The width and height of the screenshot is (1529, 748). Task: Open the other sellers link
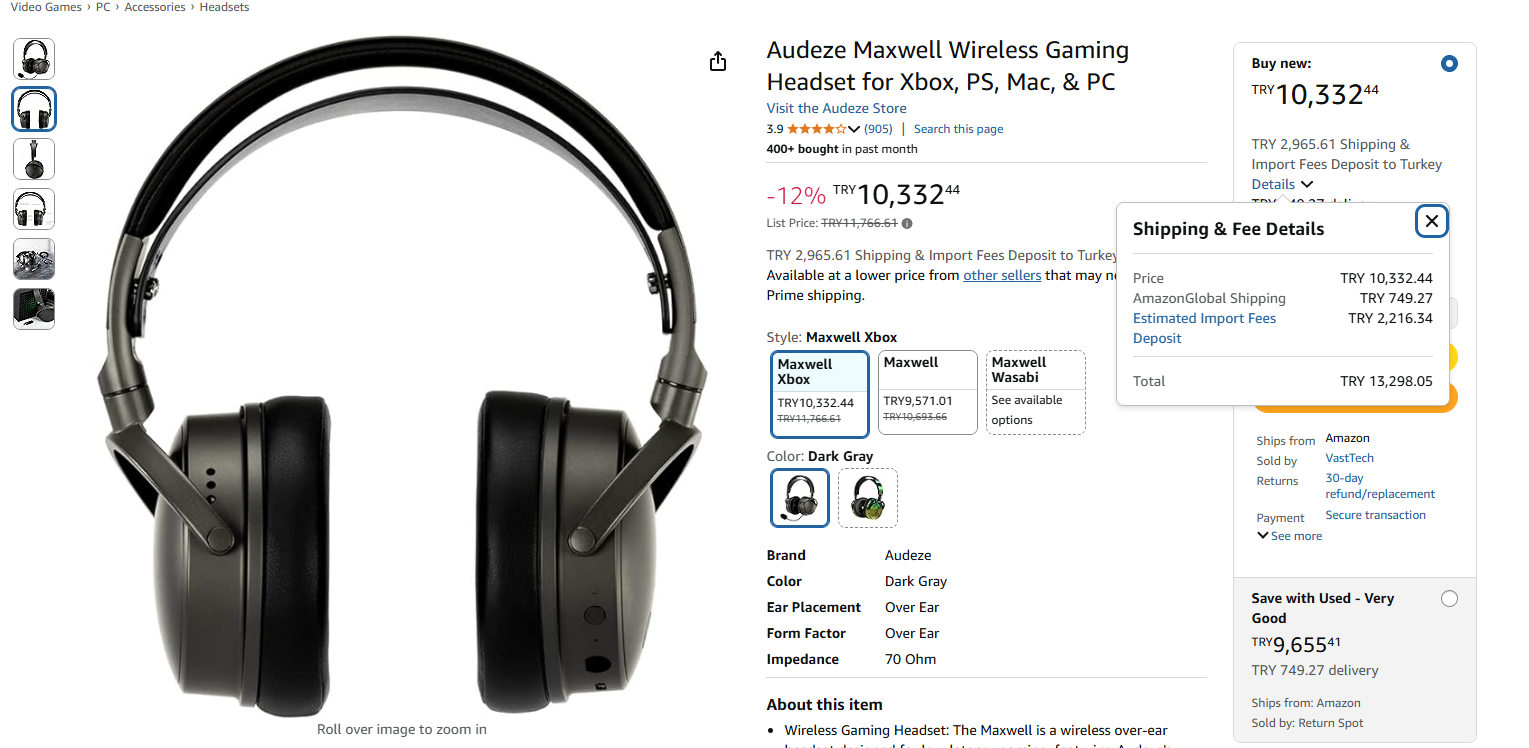coord(1002,275)
